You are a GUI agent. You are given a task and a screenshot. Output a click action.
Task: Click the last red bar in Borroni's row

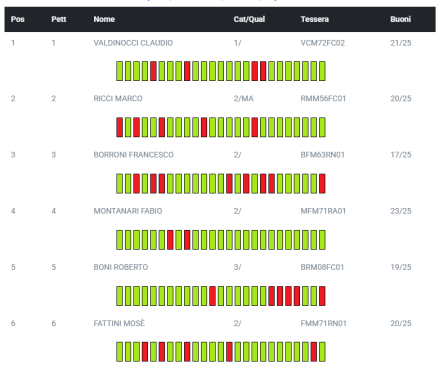click(x=322, y=183)
